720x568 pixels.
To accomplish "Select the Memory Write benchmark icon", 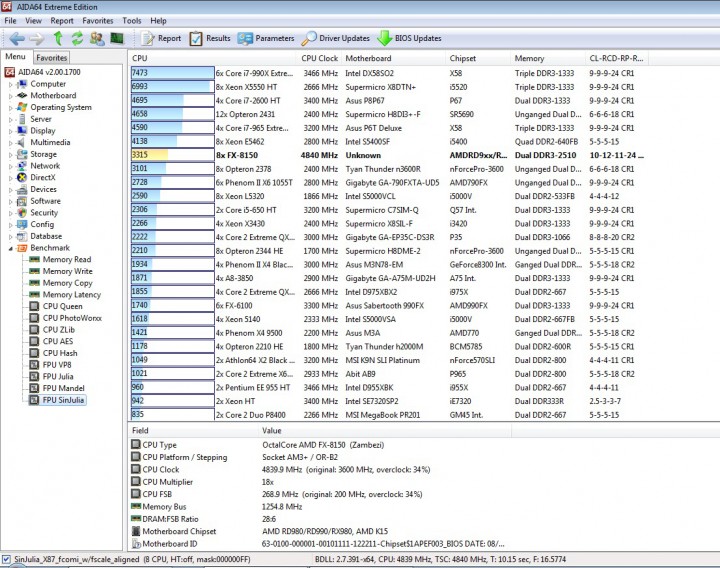I will click(x=34, y=271).
